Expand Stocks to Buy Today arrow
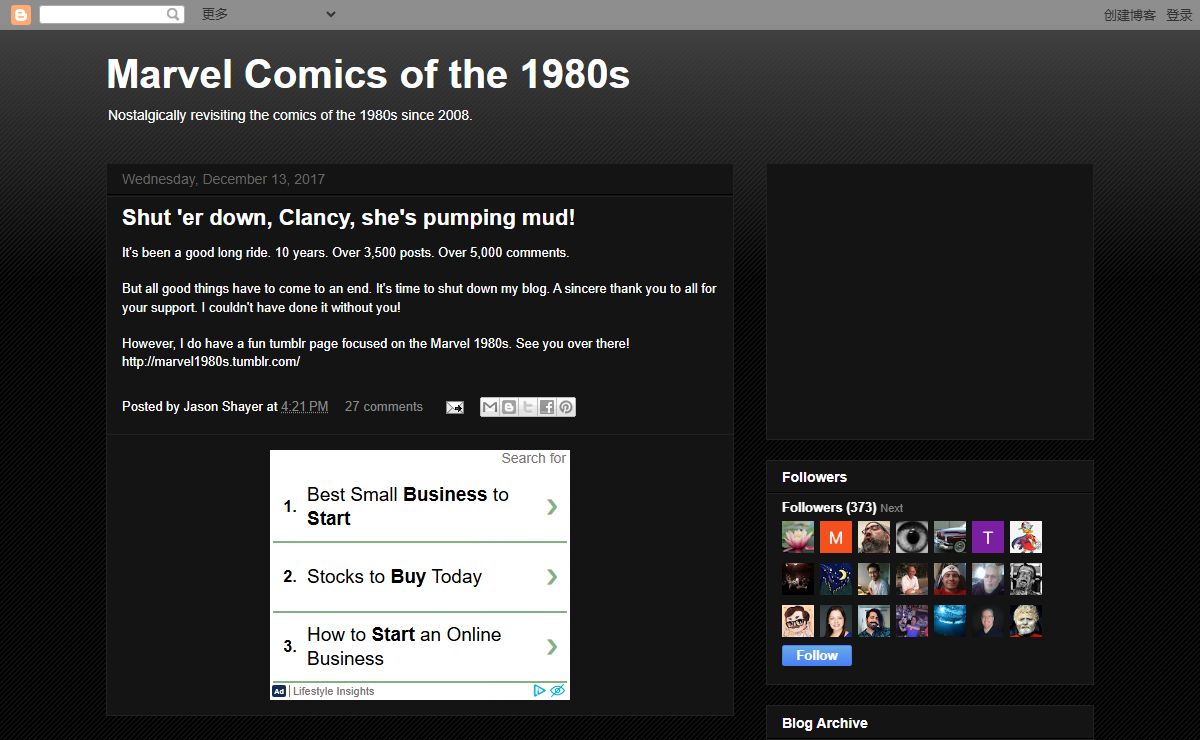 coord(551,577)
